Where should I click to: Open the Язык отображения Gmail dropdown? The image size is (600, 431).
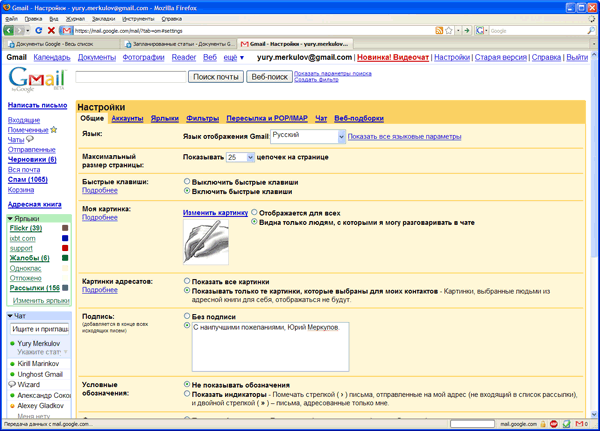308,136
